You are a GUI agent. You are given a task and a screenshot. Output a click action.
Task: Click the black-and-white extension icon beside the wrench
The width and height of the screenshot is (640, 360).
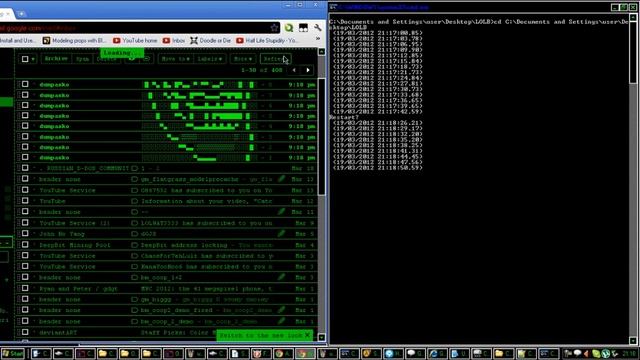[303, 28]
